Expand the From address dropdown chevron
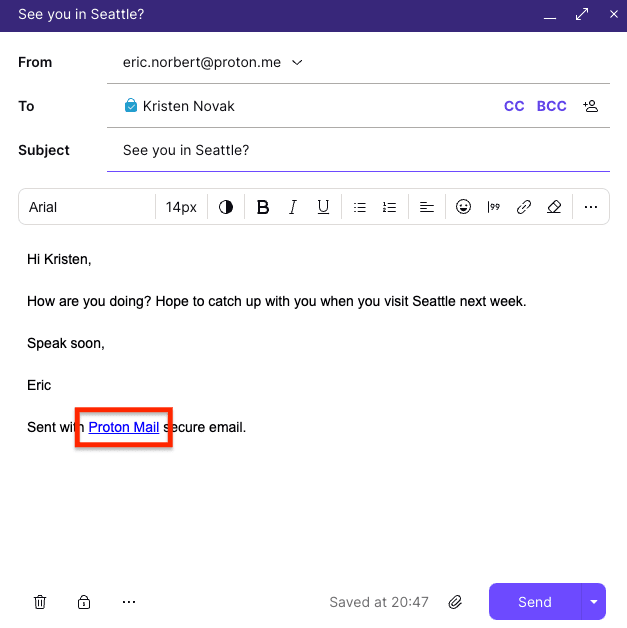 tap(297, 62)
